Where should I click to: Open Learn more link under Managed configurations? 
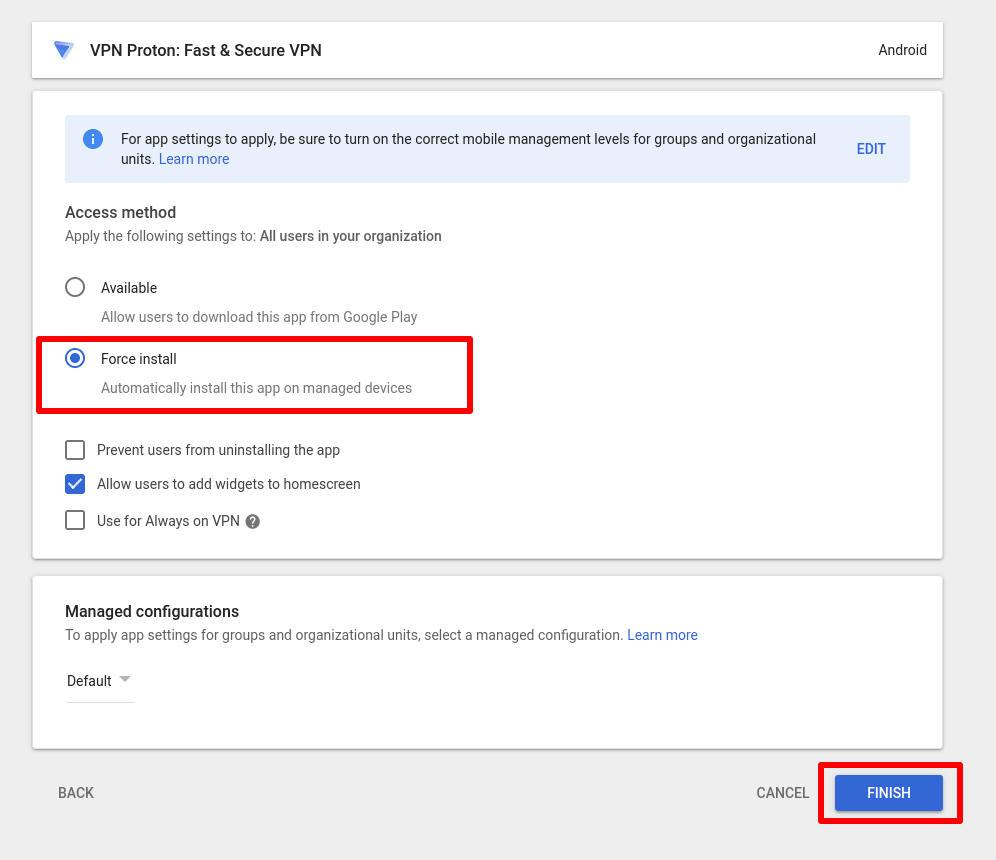(663, 635)
